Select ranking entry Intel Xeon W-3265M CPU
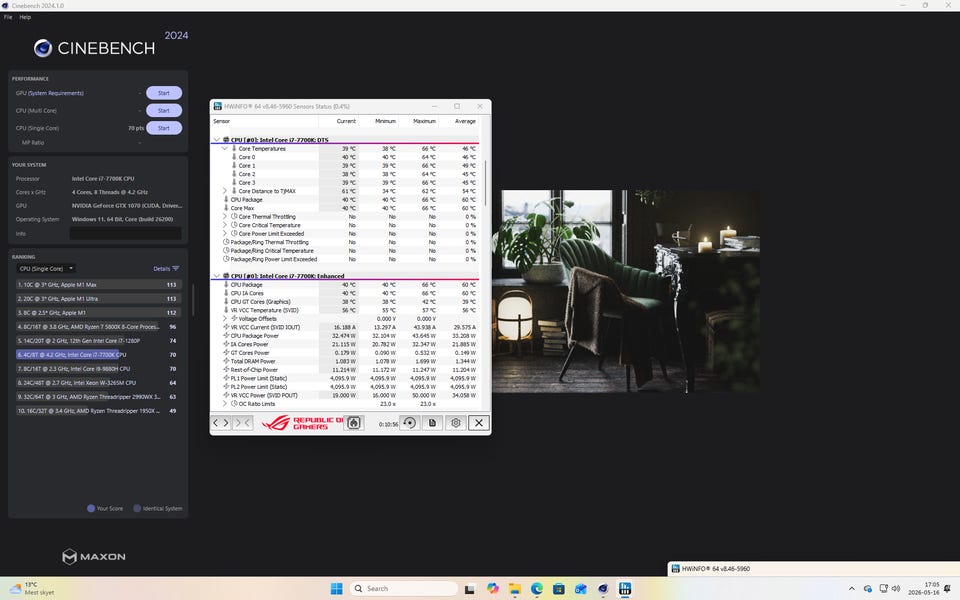960x600 pixels. pyautogui.click(x=99, y=383)
